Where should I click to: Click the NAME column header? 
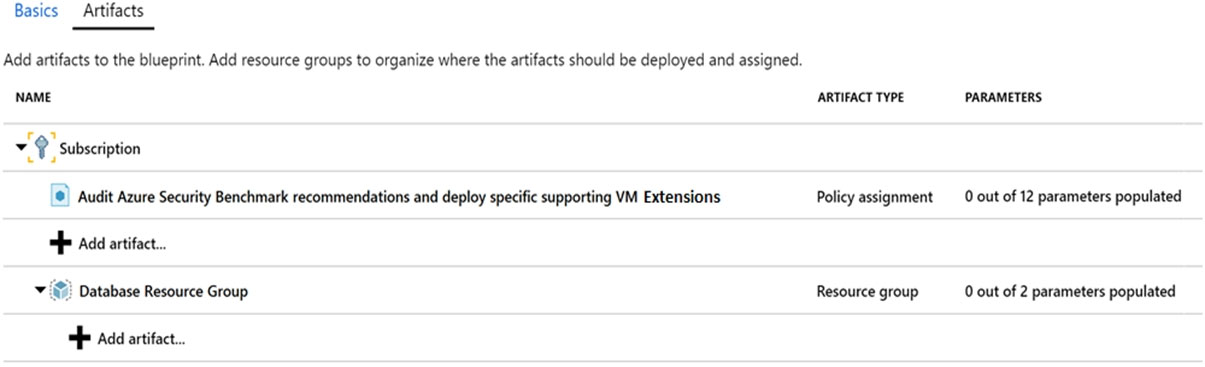pos(33,98)
